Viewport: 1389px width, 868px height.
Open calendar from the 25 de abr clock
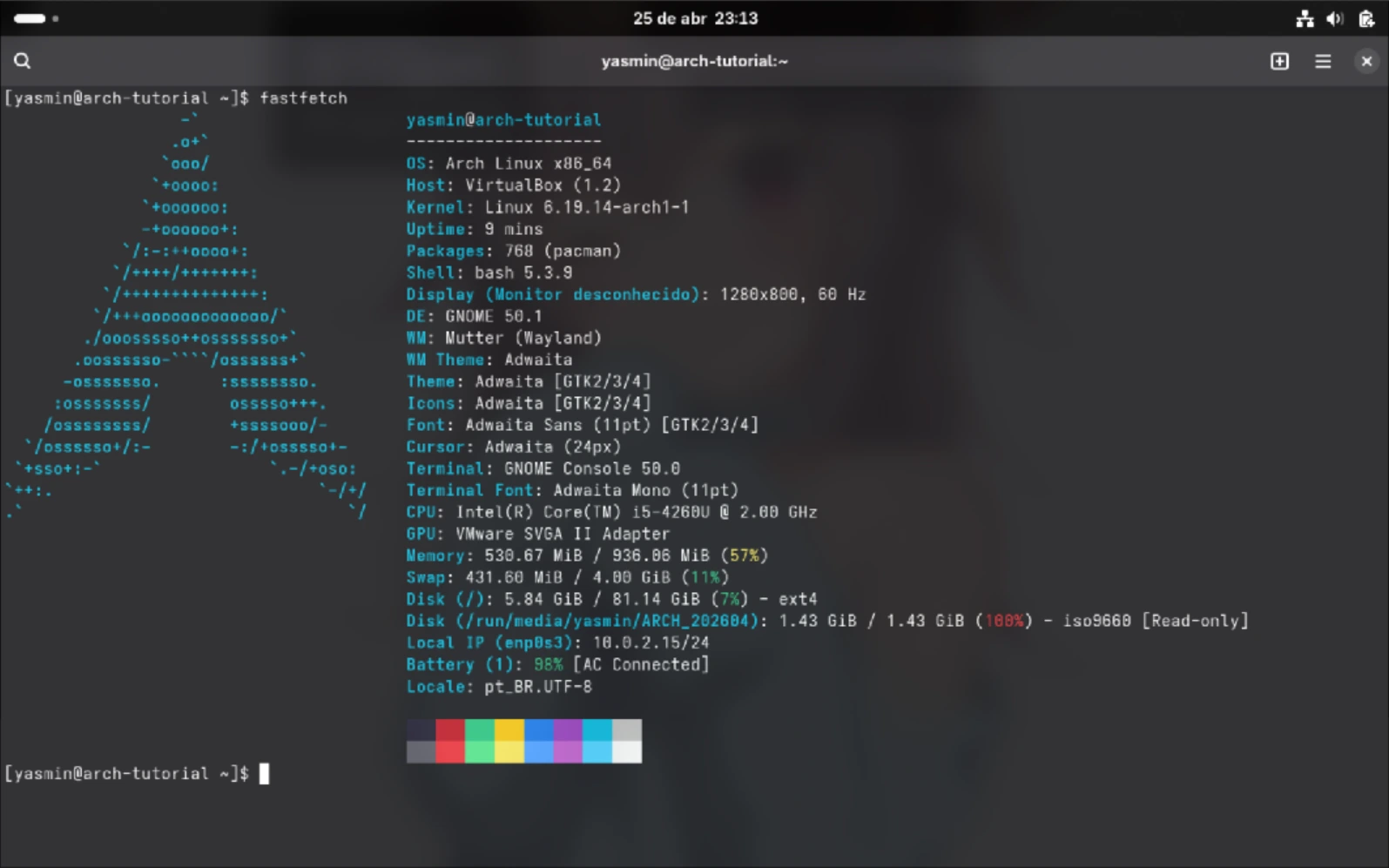point(695,18)
